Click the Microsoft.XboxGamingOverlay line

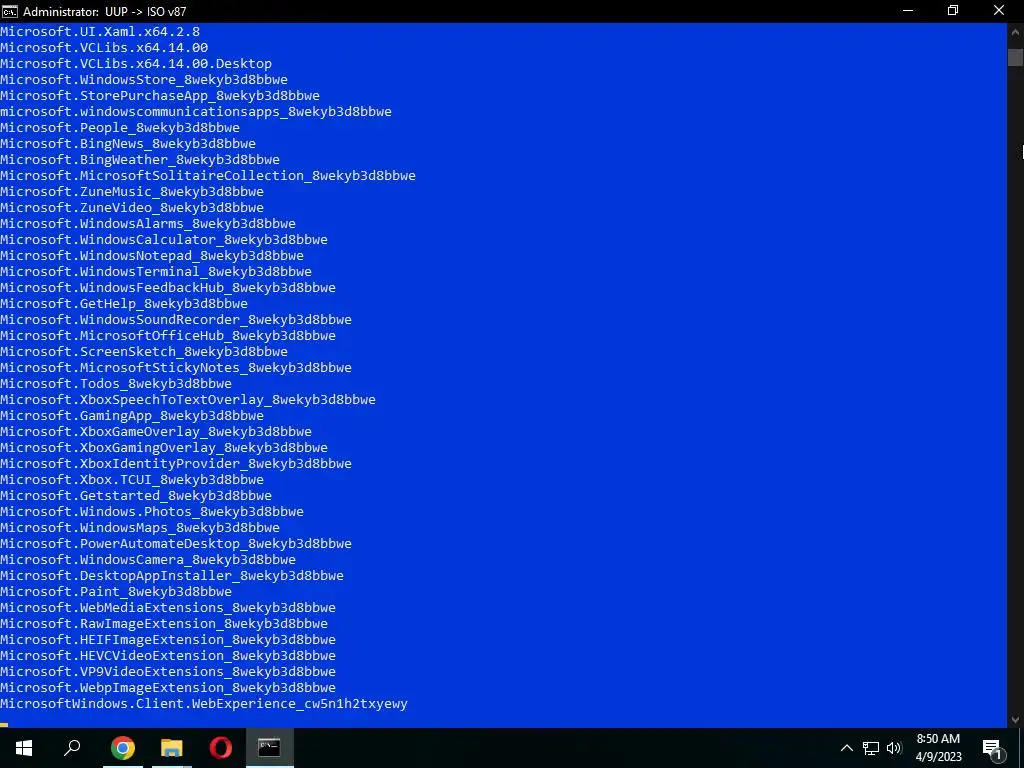[x=164, y=447]
